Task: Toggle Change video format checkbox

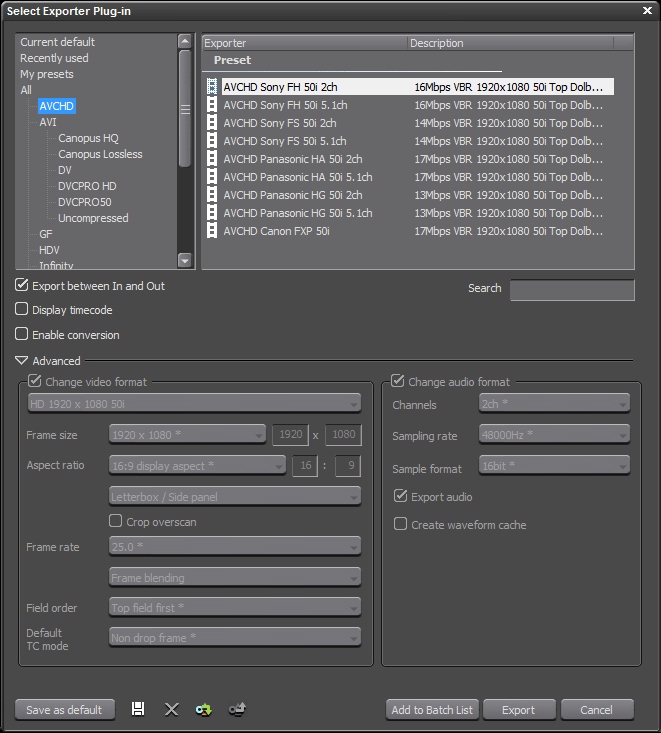Action: 35,381
